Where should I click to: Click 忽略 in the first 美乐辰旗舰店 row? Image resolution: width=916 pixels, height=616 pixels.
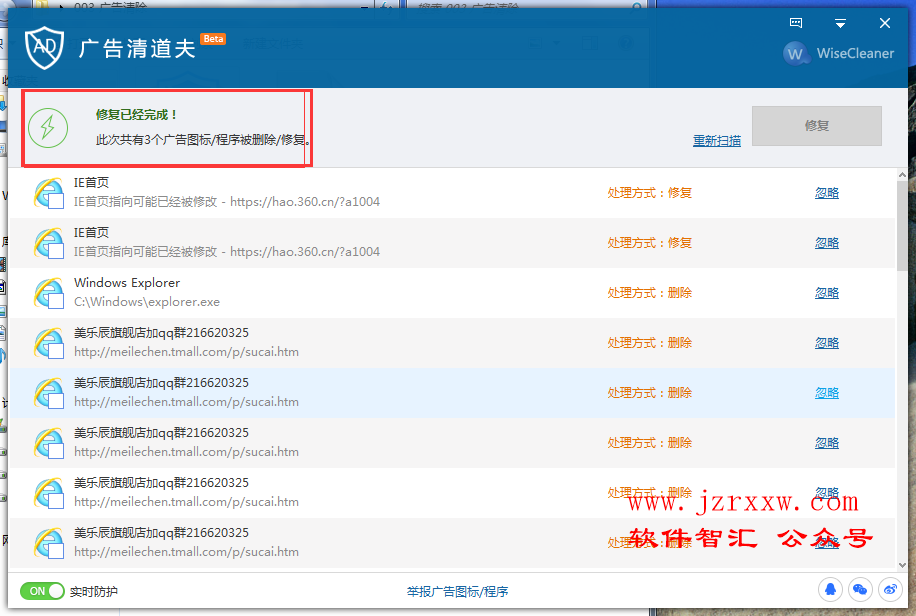pyautogui.click(x=827, y=342)
